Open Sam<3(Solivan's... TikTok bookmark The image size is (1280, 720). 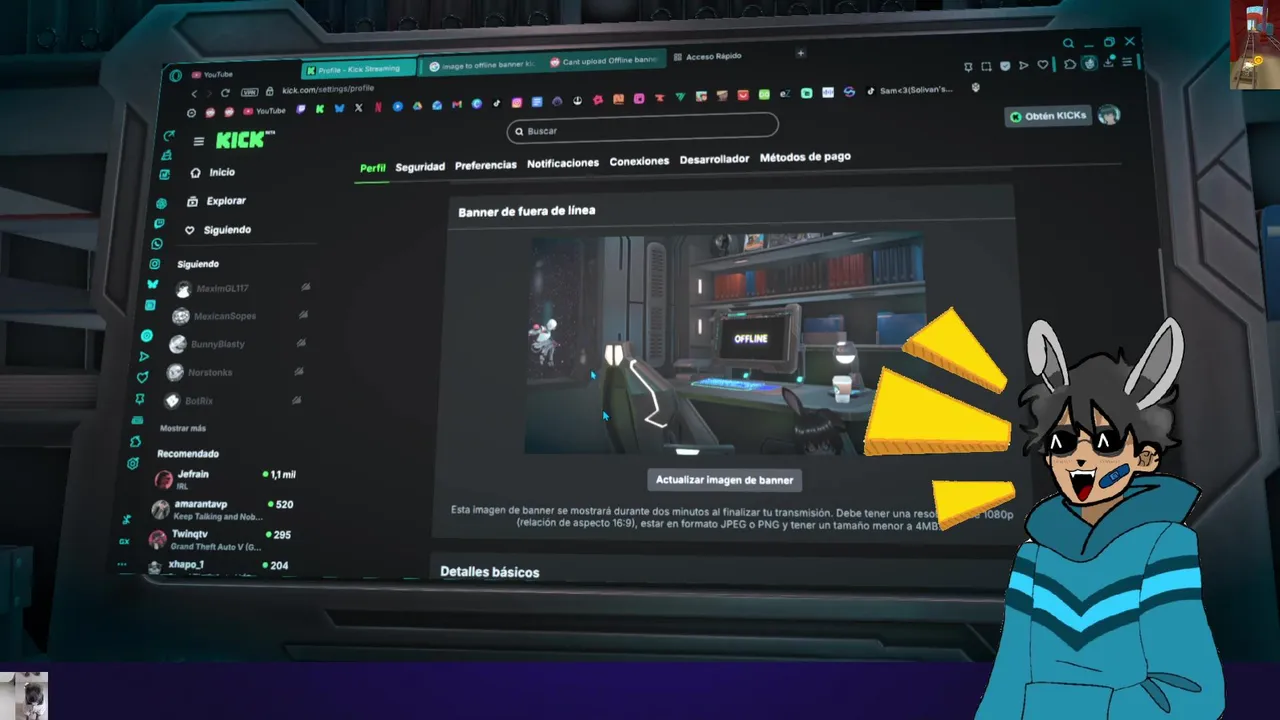909,90
